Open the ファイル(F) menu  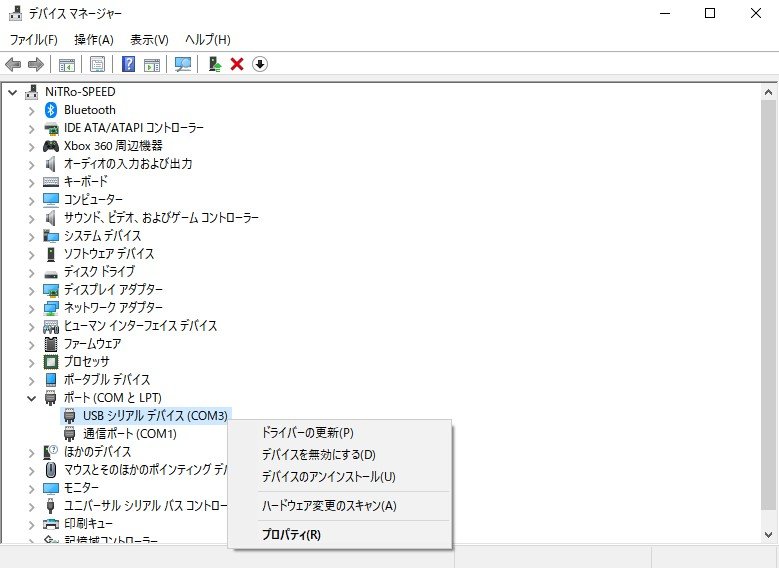[x=33, y=39]
